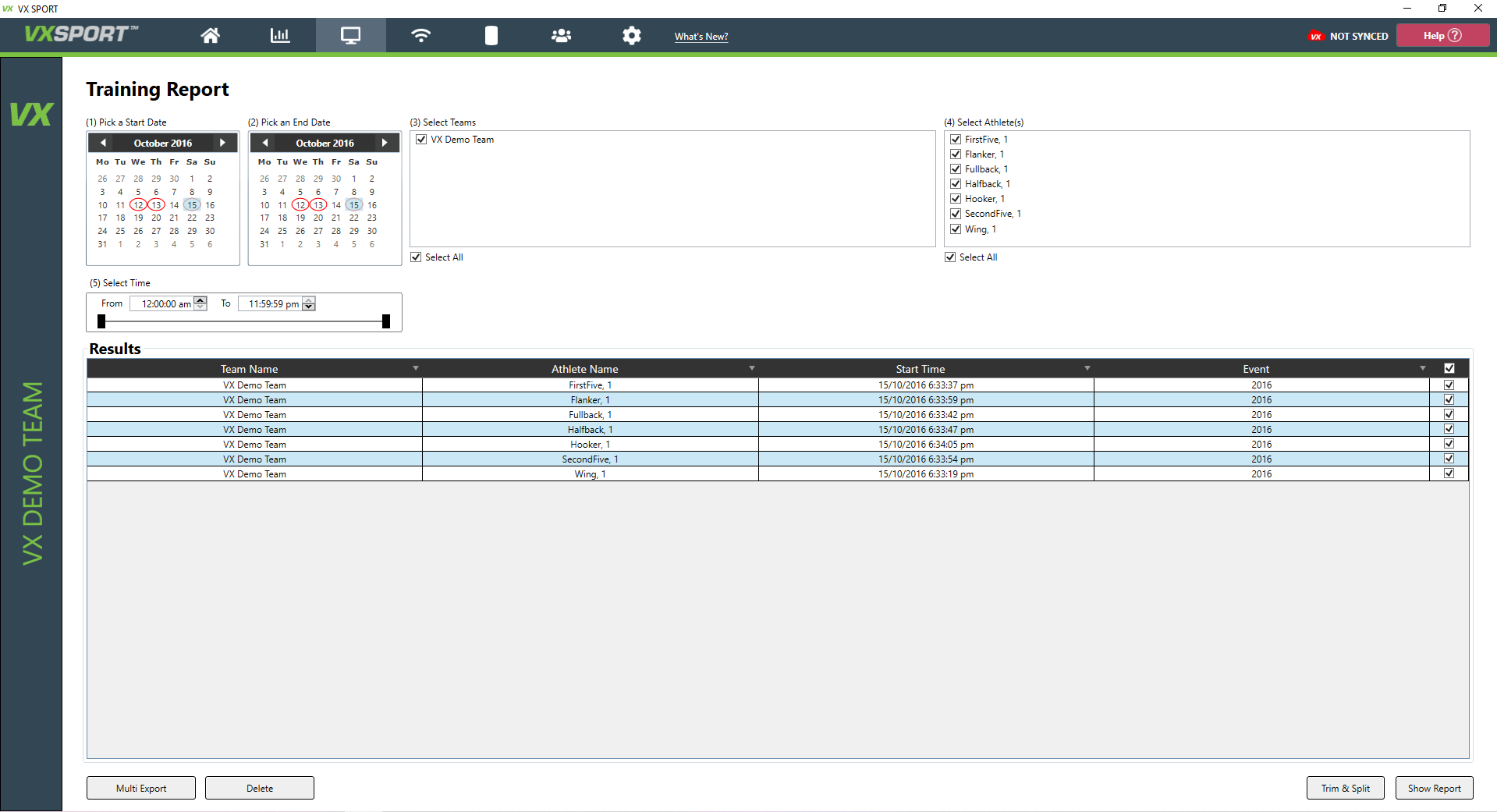Viewport: 1497px width, 812px height.
Task: Open the settings gear icon
Action: [x=632, y=35]
